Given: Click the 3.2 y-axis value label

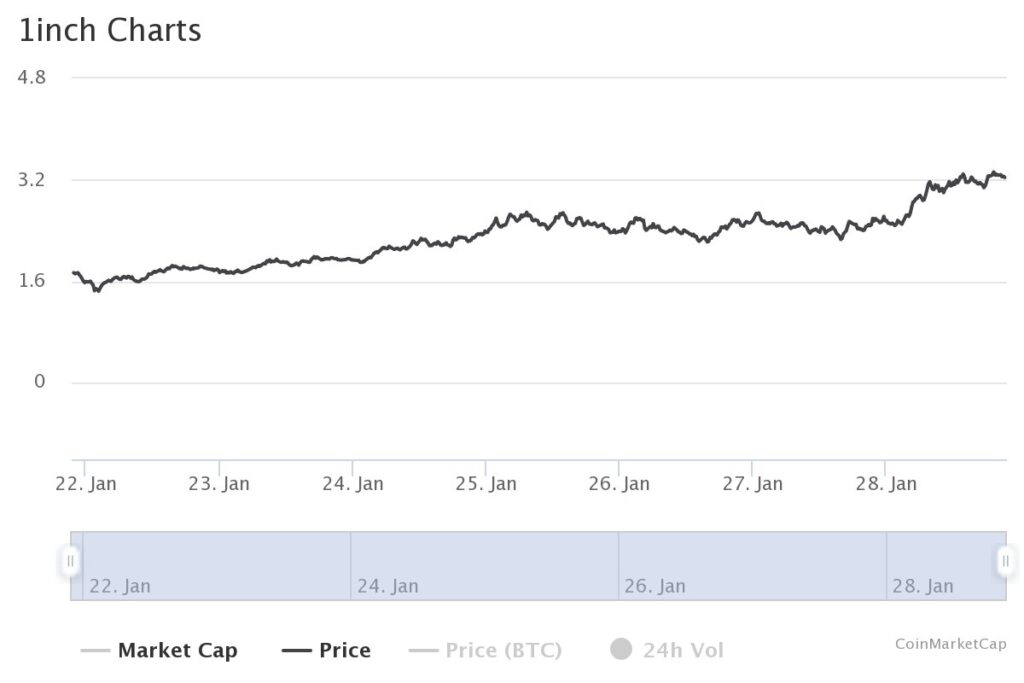Looking at the screenshot, I should pyautogui.click(x=33, y=180).
